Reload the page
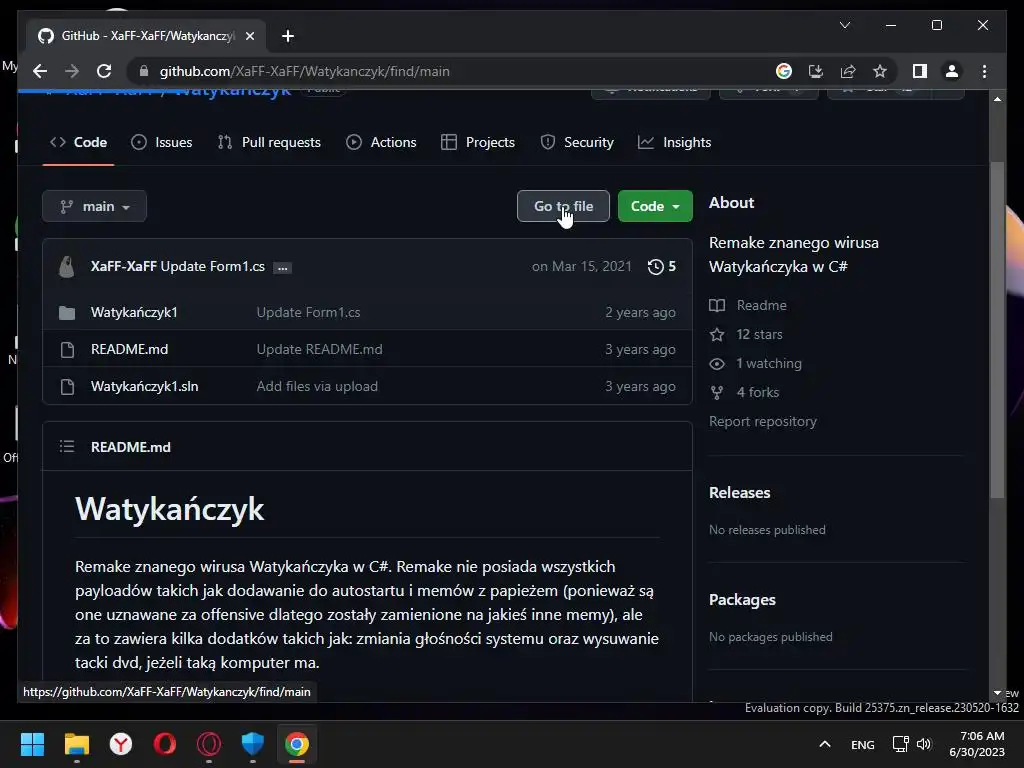Image resolution: width=1024 pixels, height=768 pixels. (104, 71)
